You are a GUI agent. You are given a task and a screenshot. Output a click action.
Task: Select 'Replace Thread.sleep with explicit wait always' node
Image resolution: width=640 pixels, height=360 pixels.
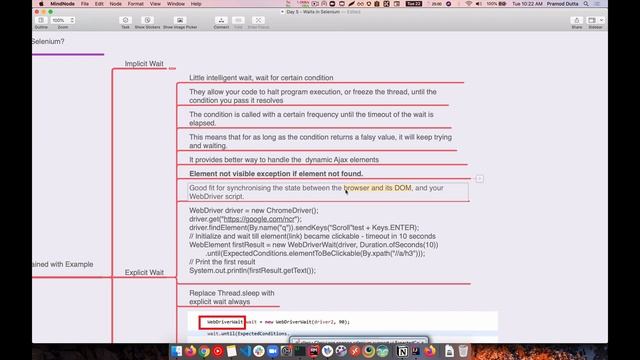[231, 297]
